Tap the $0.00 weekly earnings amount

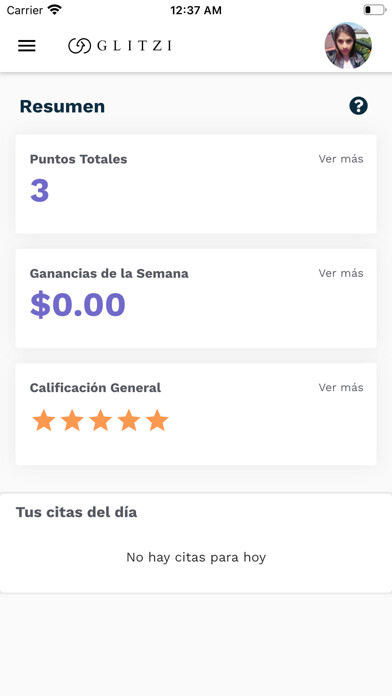[78, 304]
